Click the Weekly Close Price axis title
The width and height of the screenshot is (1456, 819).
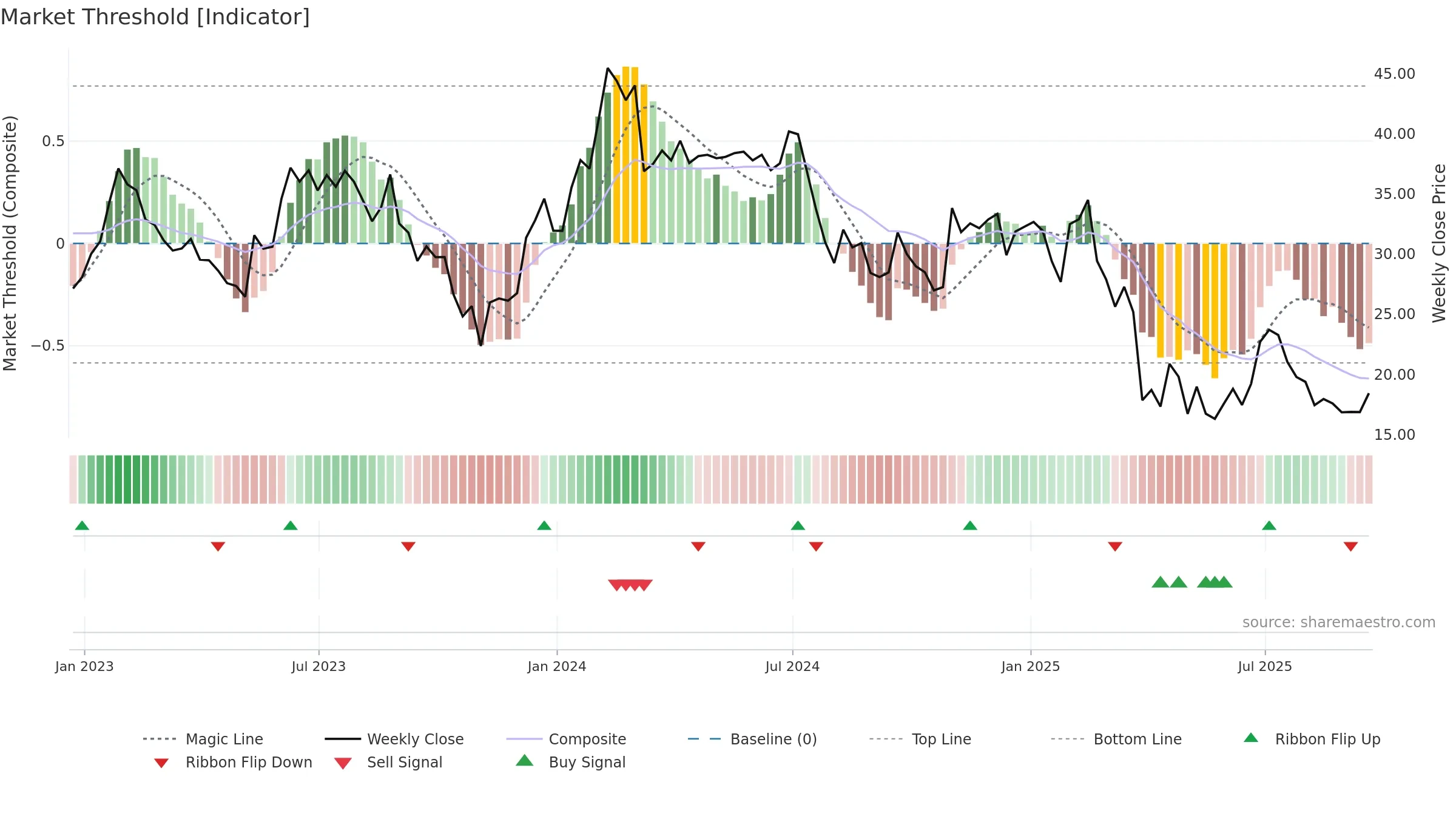tap(1439, 243)
